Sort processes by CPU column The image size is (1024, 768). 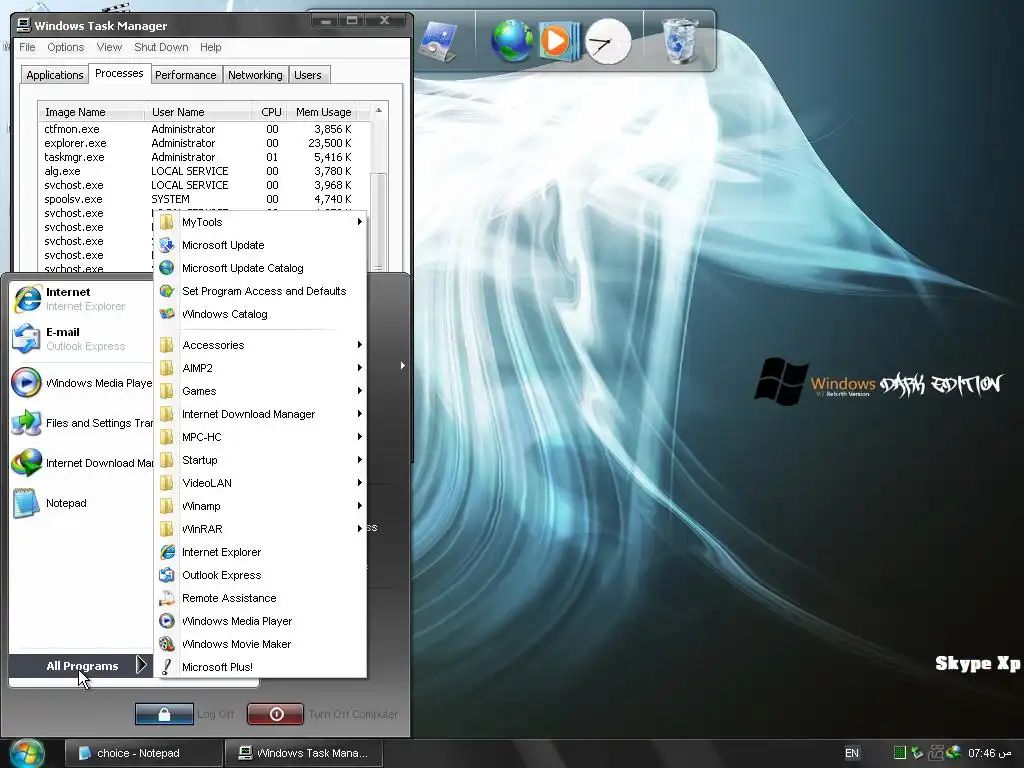pyautogui.click(x=270, y=112)
